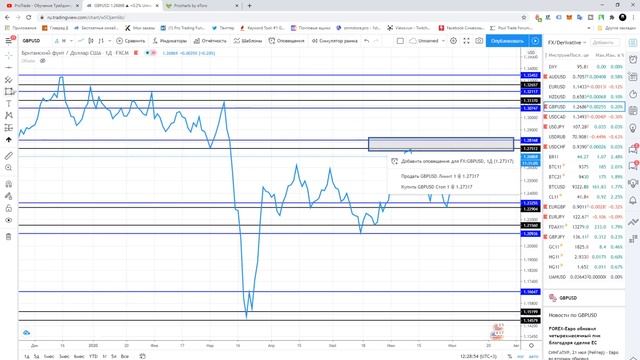Image resolution: width=640 pixels, height=360 pixels.
Task: Reload the page in Chrome toolbar
Action: coord(29,18)
